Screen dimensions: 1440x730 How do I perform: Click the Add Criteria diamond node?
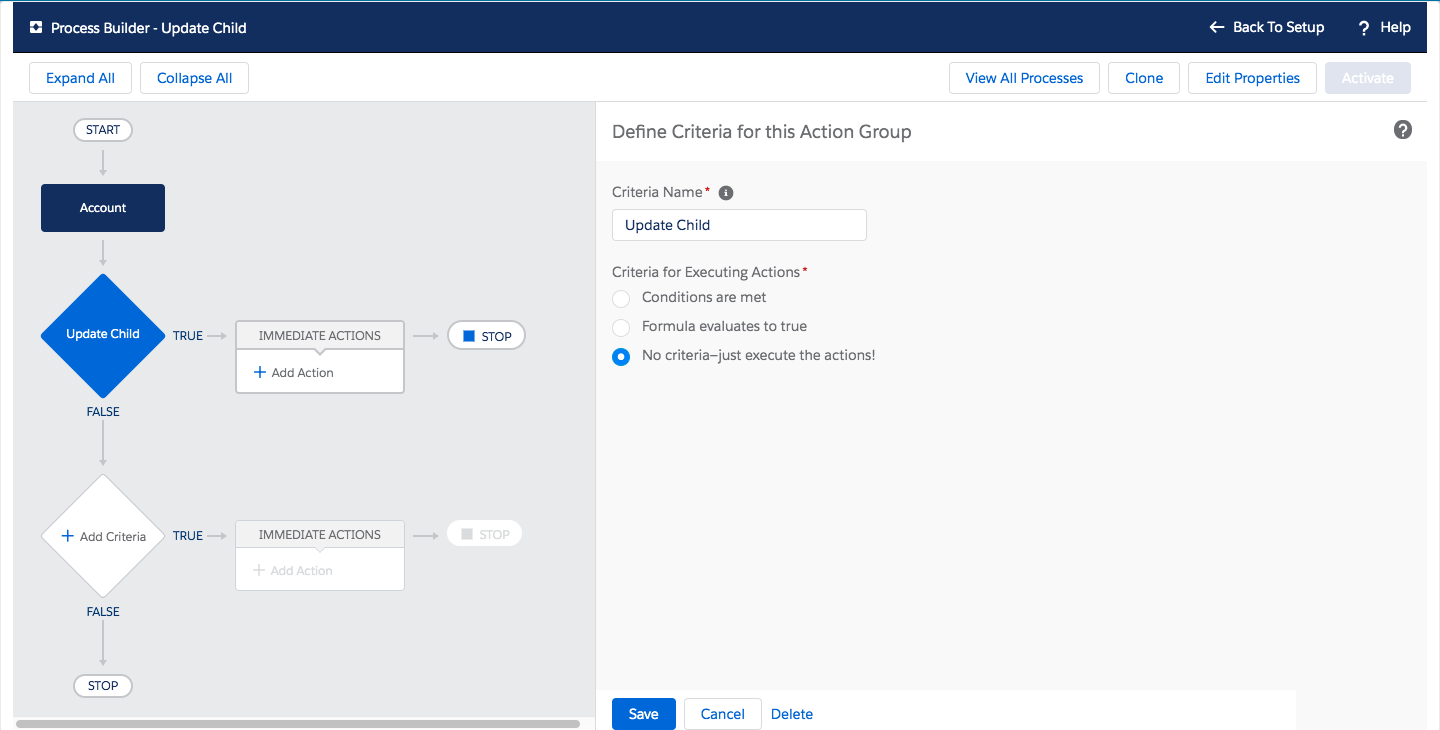click(103, 536)
